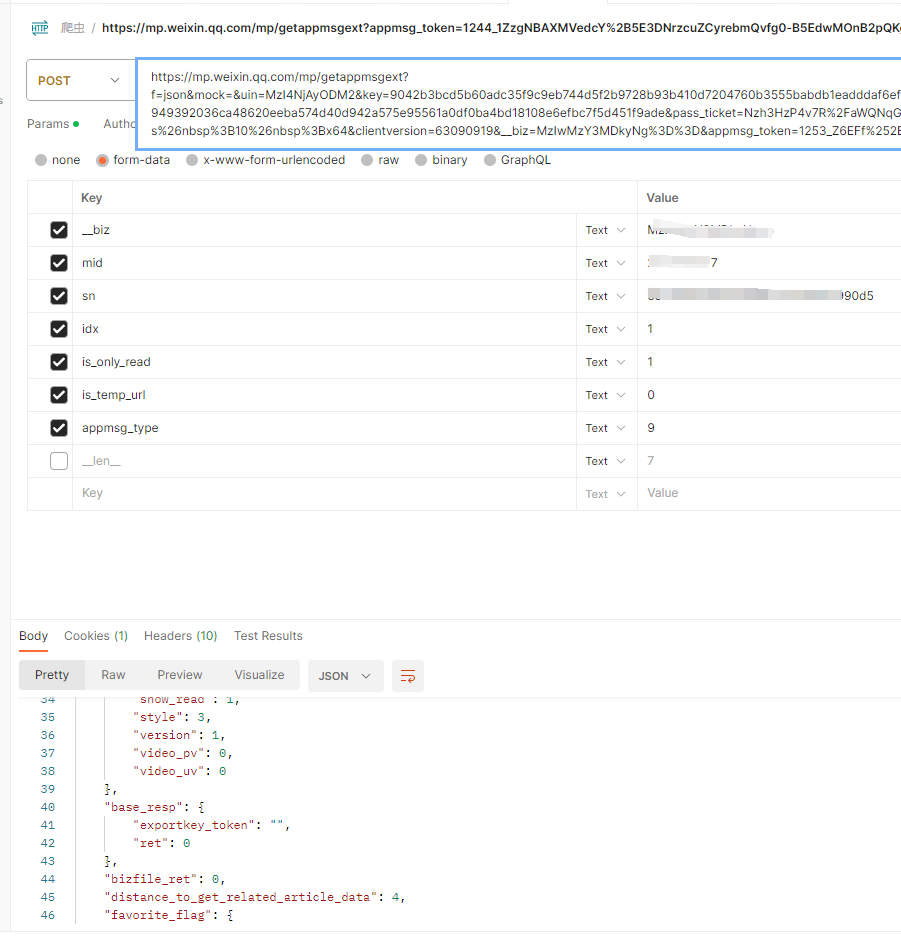This screenshot has height=936, width=901.
Task: Click the request URL input field
Action: 520,103
